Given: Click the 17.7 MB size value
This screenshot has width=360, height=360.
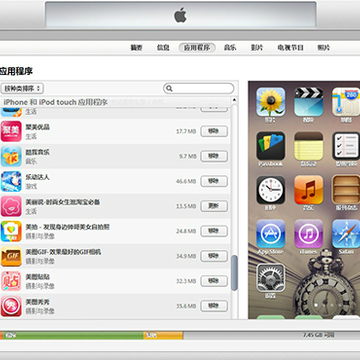Looking at the screenshot, I should click(186, 132).
